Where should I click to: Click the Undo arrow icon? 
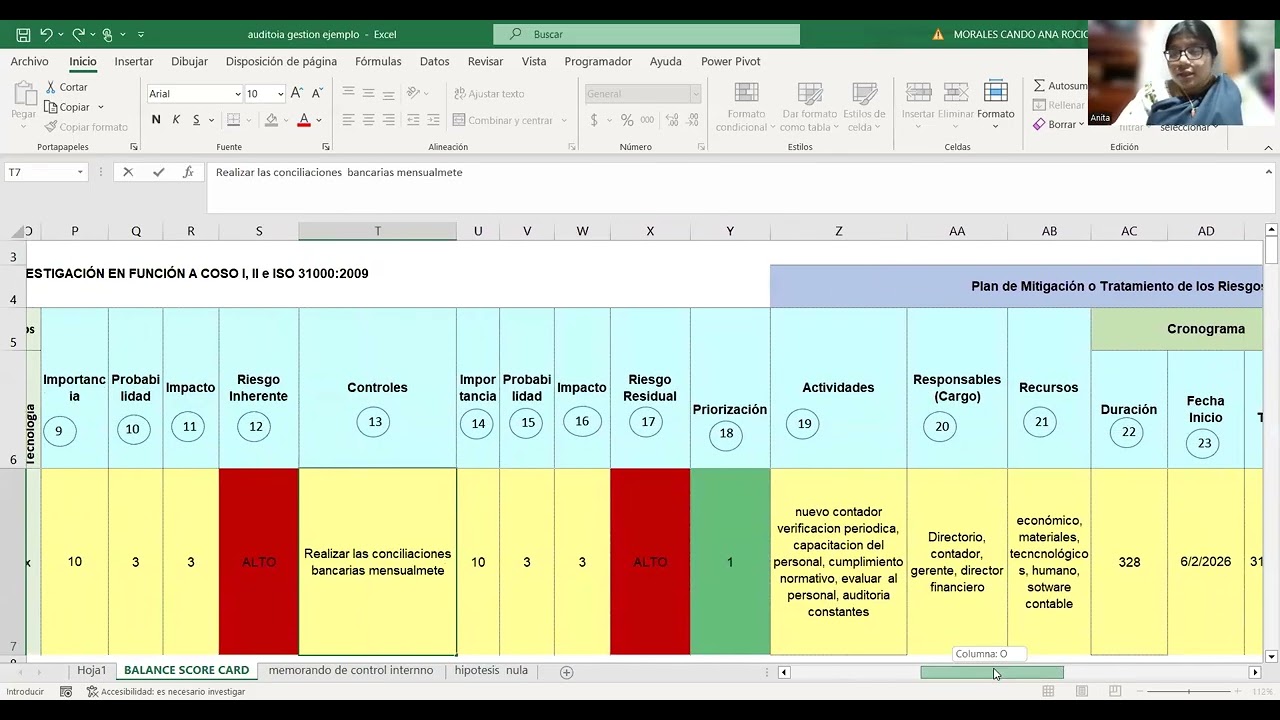coord(46,34)
